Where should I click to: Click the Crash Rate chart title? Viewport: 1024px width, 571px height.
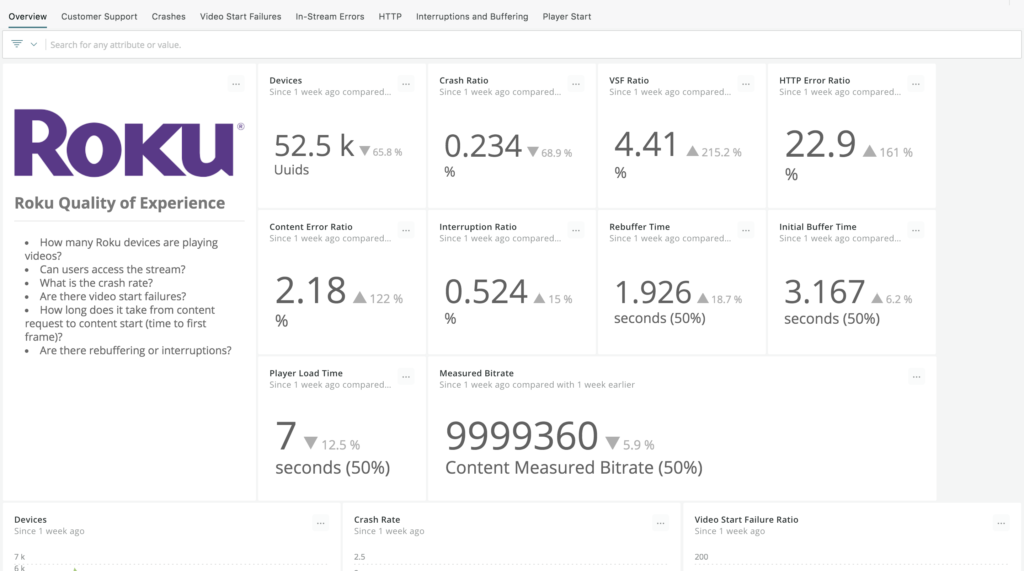click(x=377, y=519)
